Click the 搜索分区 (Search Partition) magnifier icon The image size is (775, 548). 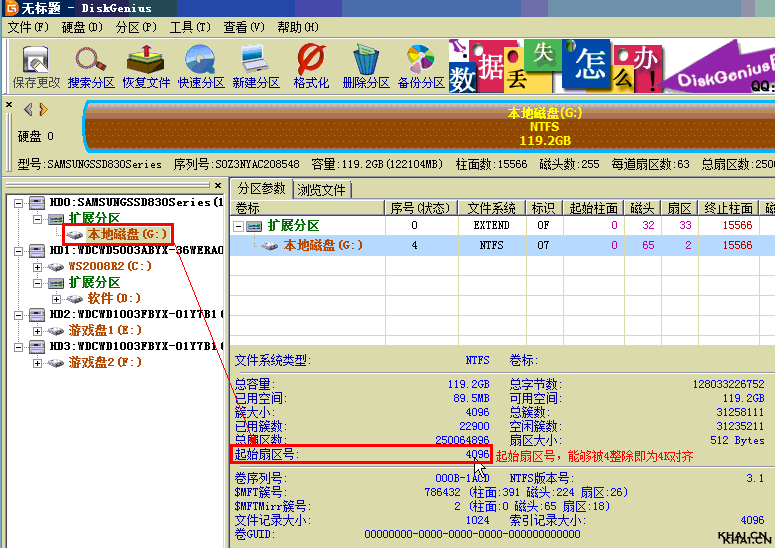click(91, 65)
